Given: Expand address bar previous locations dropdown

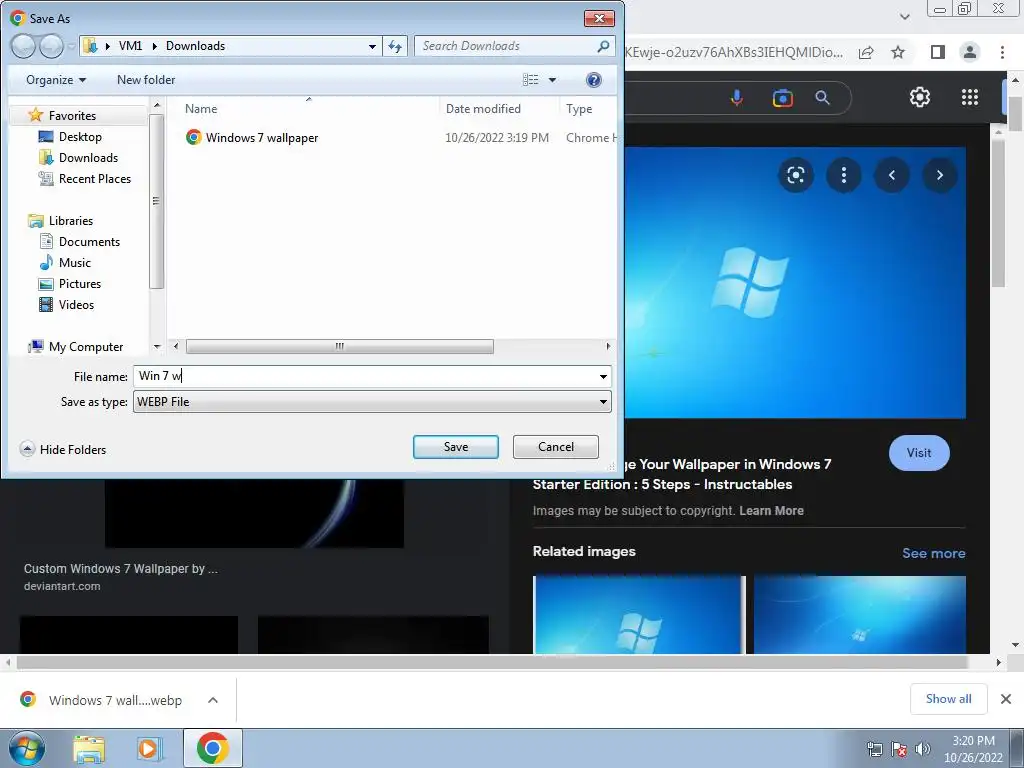Looking at the screenshot, I should (372, 46).
